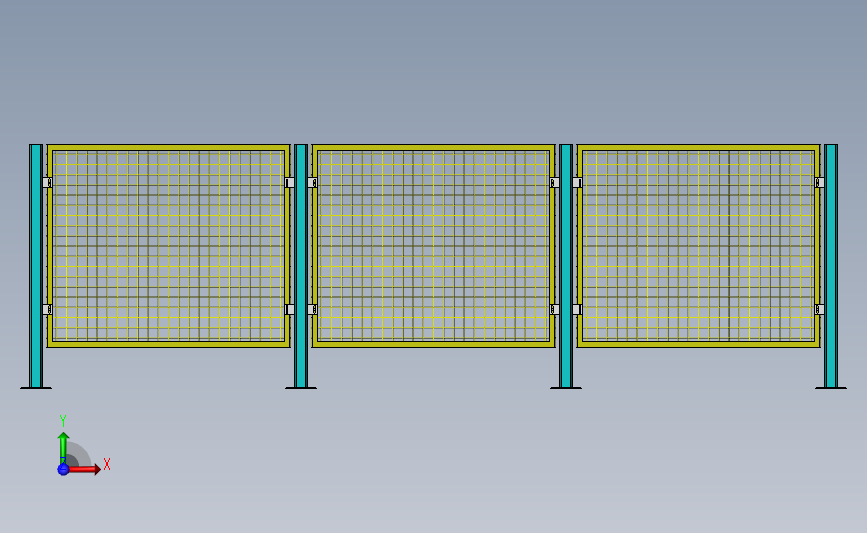Select the second teal fence post from the left
This screenshot has height=533, width=867.
click(x=301, y=265)
